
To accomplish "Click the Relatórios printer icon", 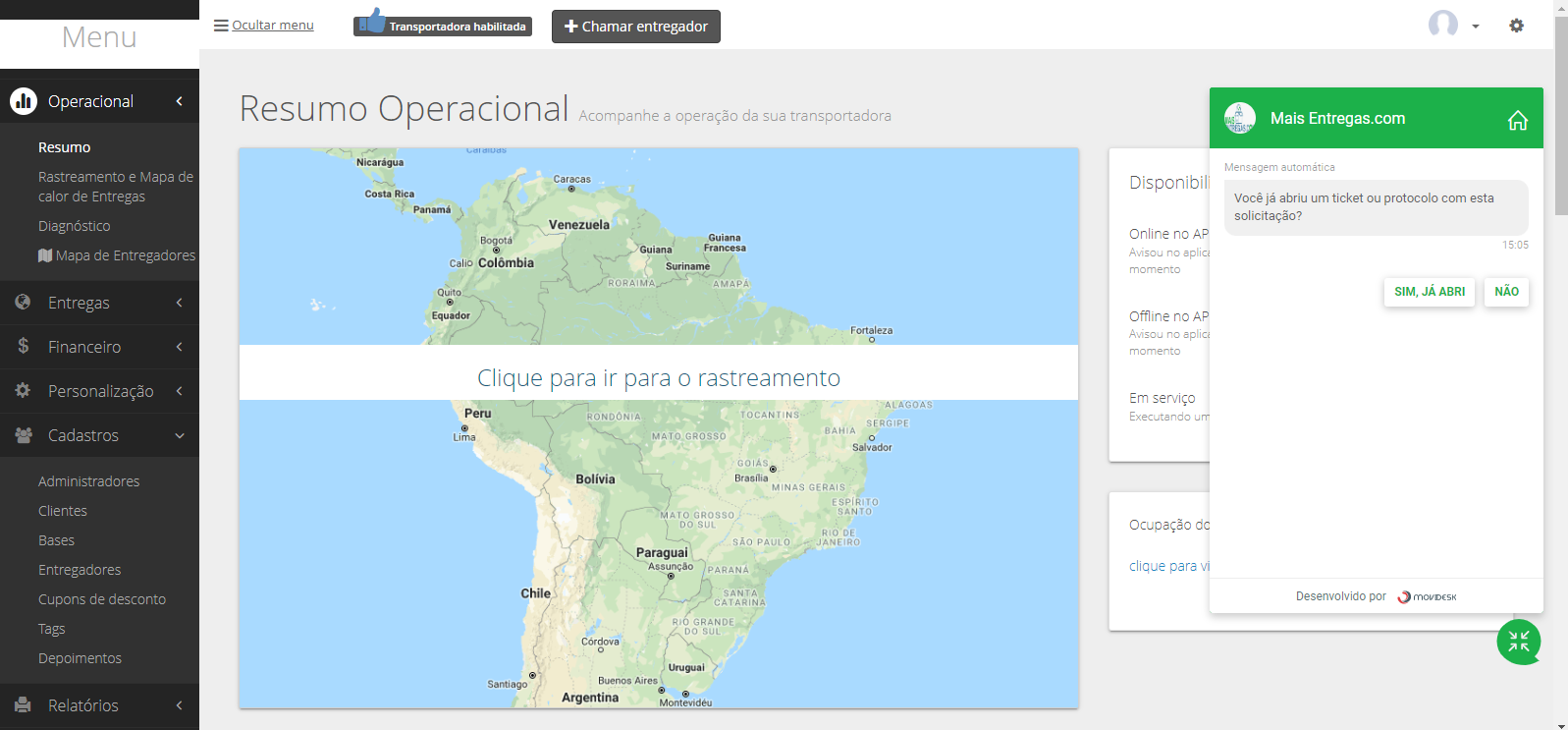I will pos(23,704).
